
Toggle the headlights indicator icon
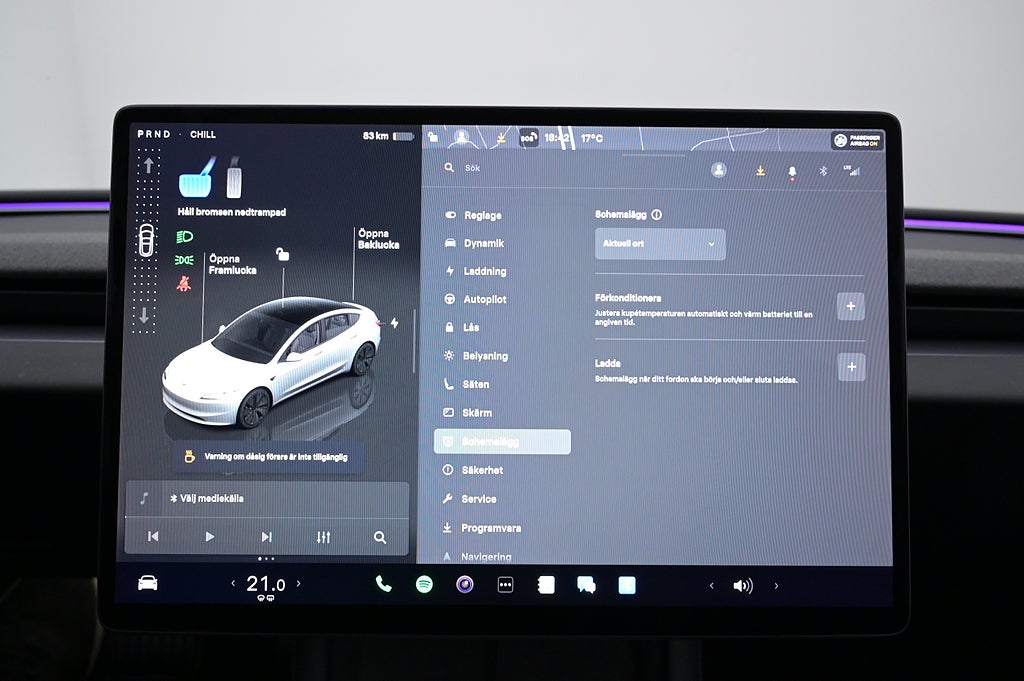pyautogui.click(x=184, y=237)
